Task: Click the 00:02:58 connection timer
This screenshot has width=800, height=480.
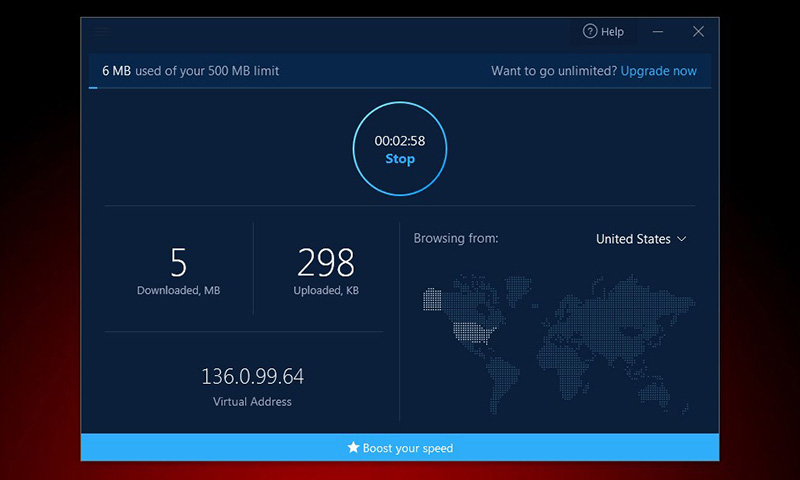Action: point(399,141)
